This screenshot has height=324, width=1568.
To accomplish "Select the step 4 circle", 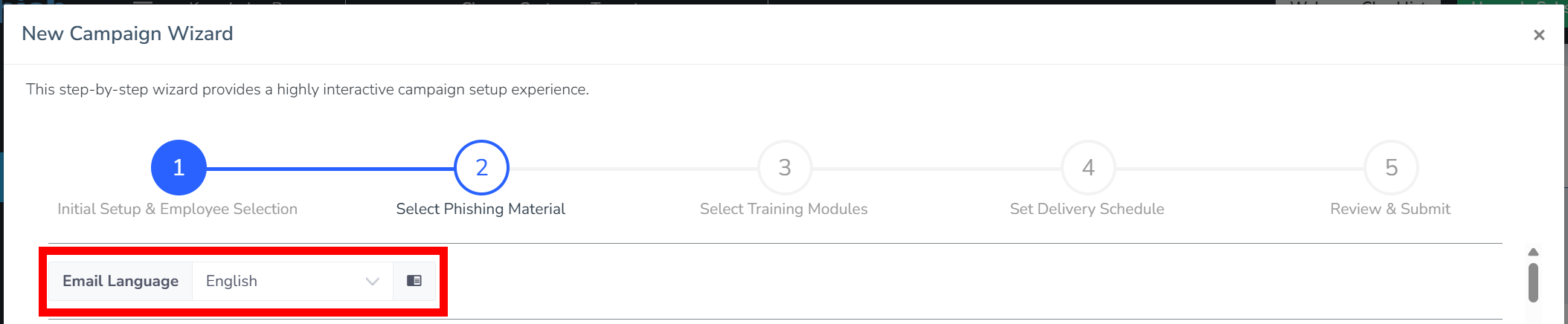I will 1088,168.
